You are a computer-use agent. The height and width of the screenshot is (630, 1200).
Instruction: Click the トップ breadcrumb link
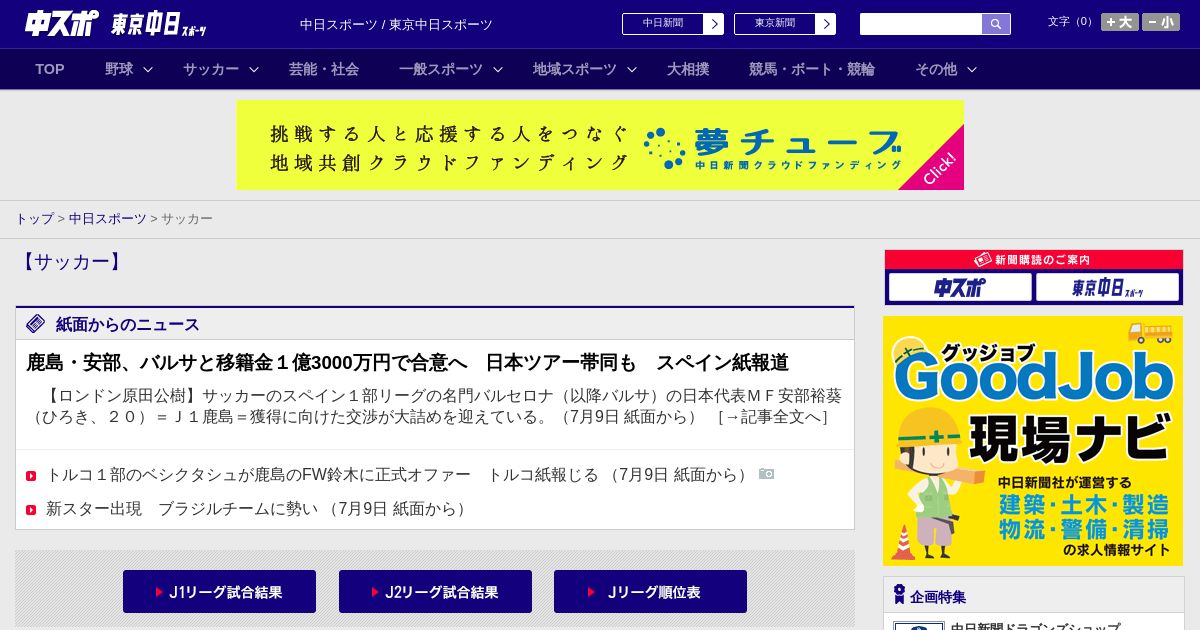34,218
